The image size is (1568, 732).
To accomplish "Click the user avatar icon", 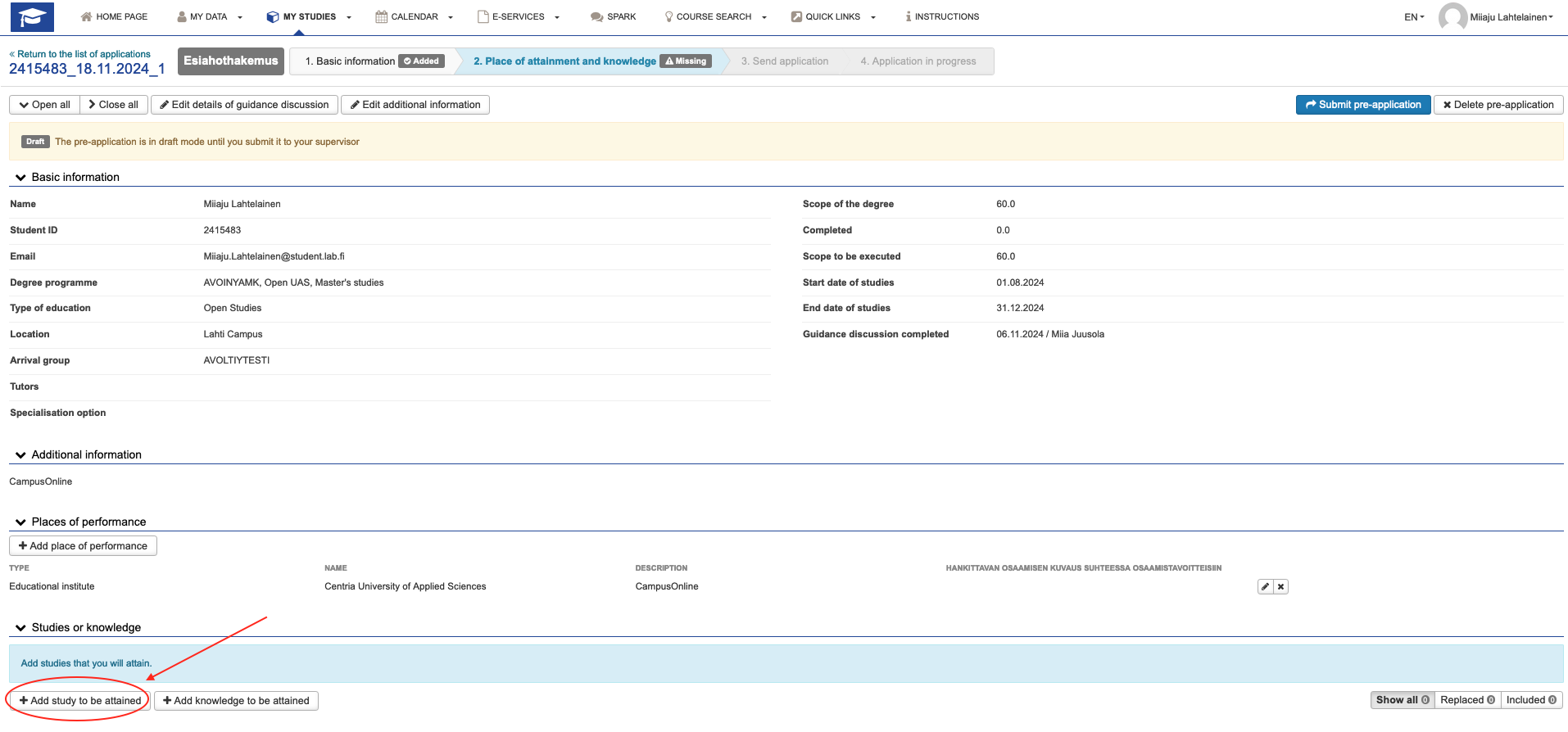I will (x=1452, y=17).
